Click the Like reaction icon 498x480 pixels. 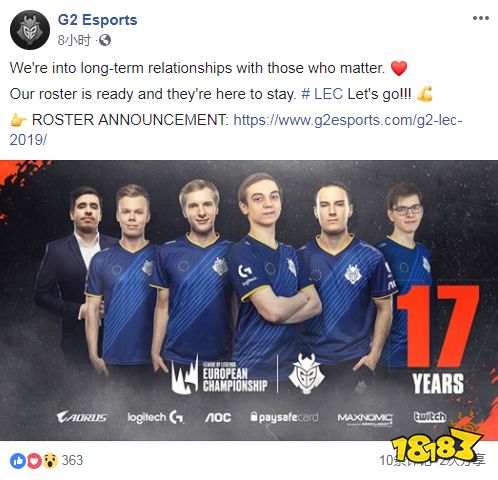18,461
